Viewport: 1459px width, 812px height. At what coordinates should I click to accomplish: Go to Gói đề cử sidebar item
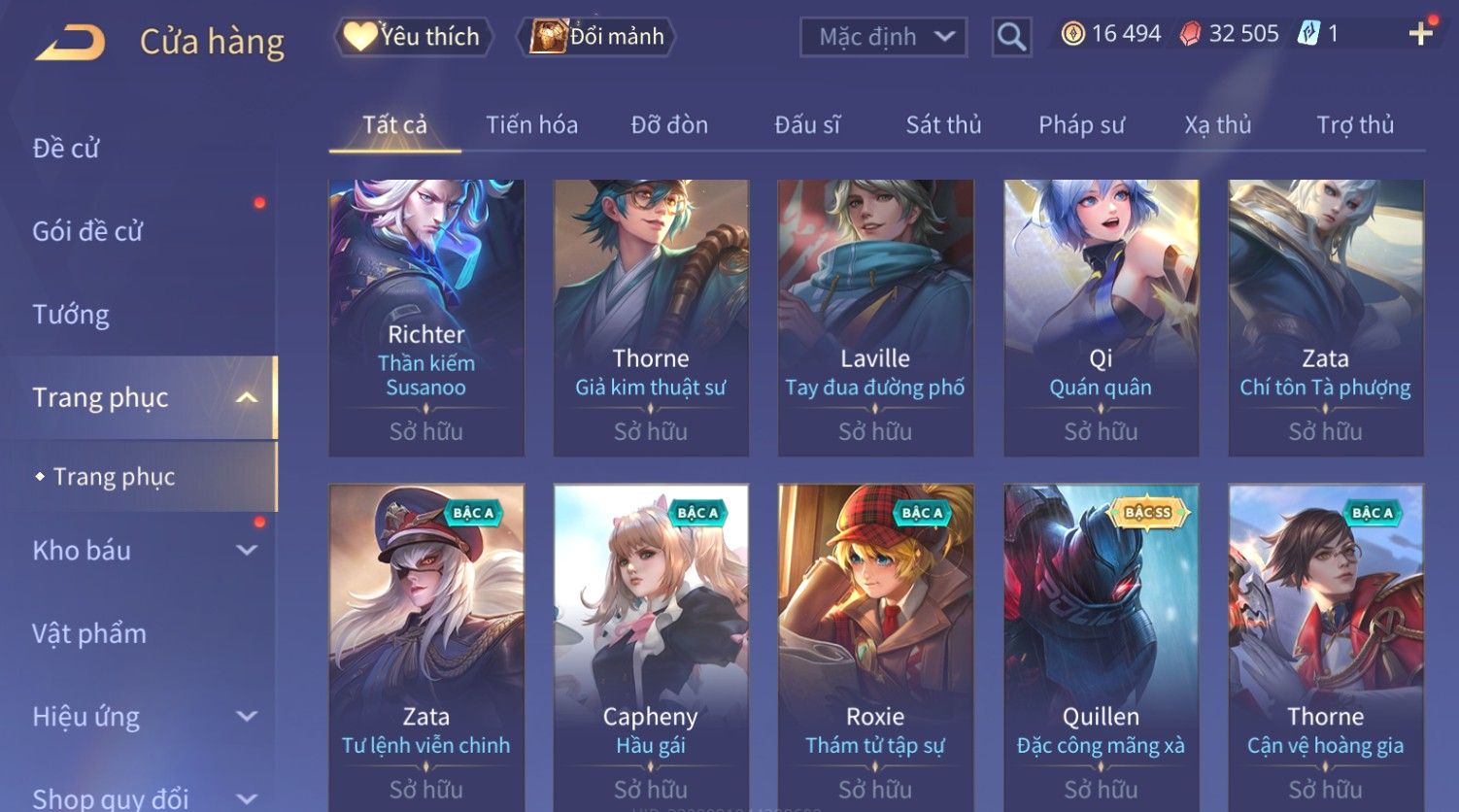[87, 231]
